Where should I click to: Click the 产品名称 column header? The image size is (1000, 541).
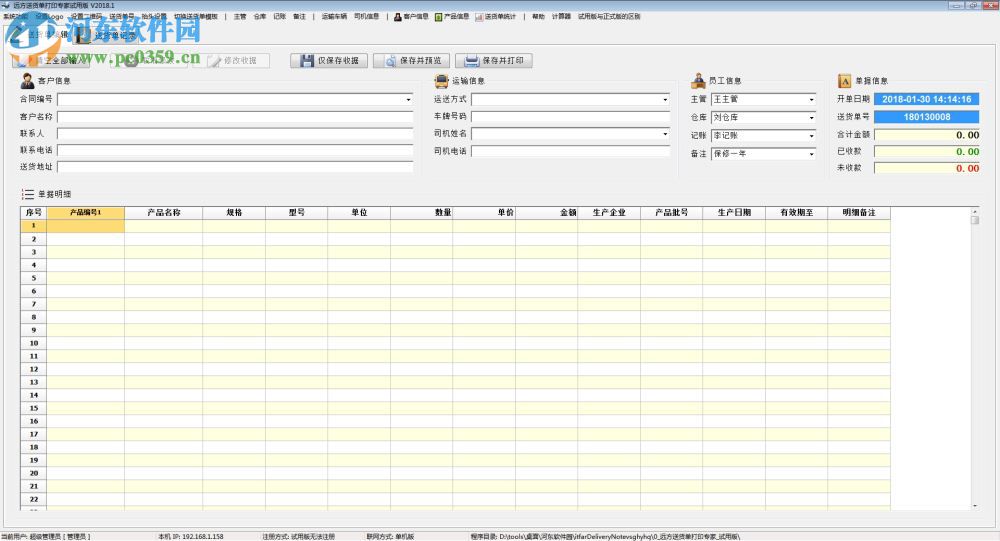(164, 212)
